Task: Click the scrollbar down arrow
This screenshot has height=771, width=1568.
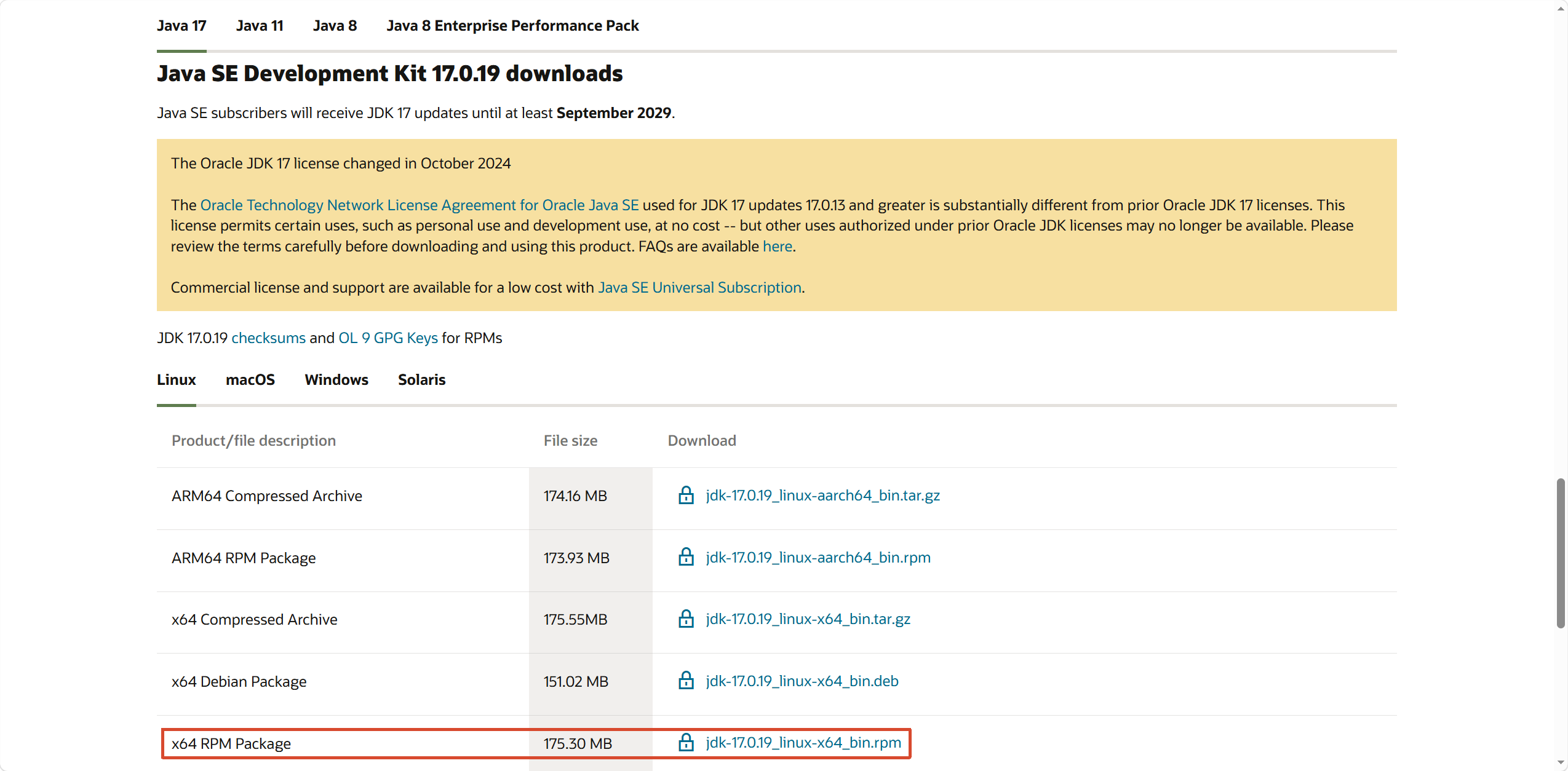Action: click(x=1560, y=762)
